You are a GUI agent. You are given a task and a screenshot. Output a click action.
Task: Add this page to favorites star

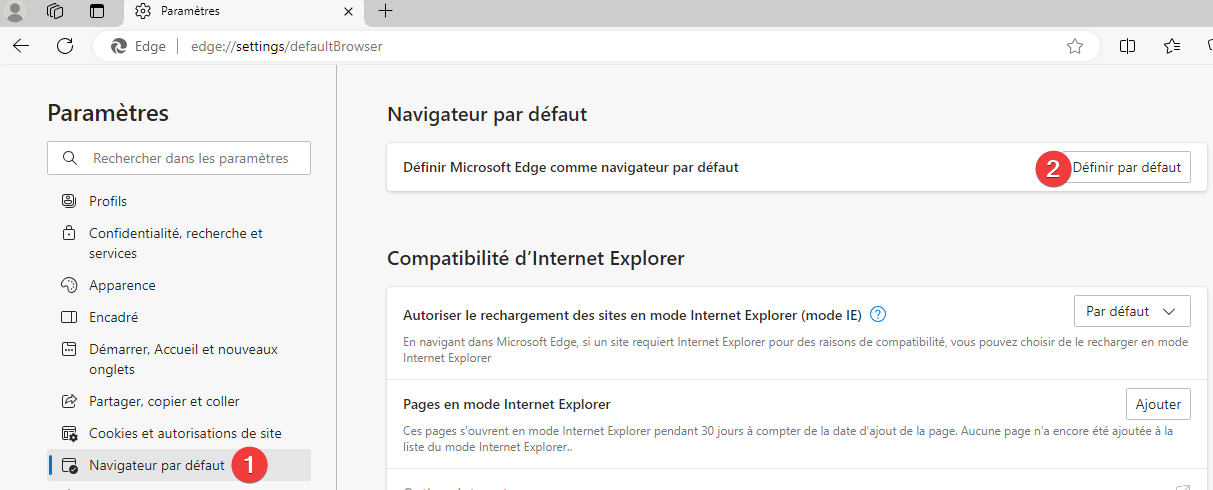(x=1075, y=46)
